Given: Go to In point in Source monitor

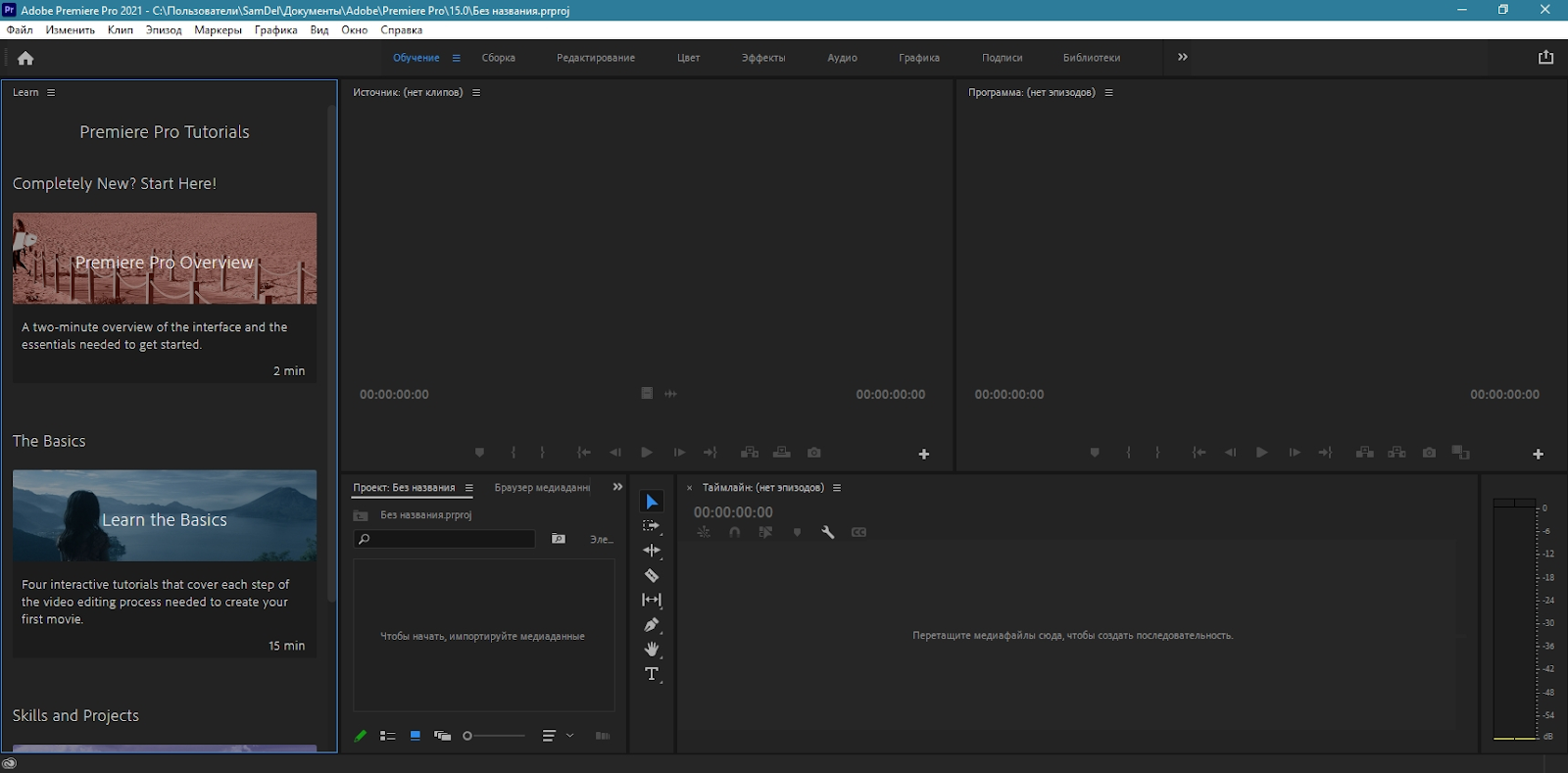Looking at the screenshot, I should coord(584,453).
